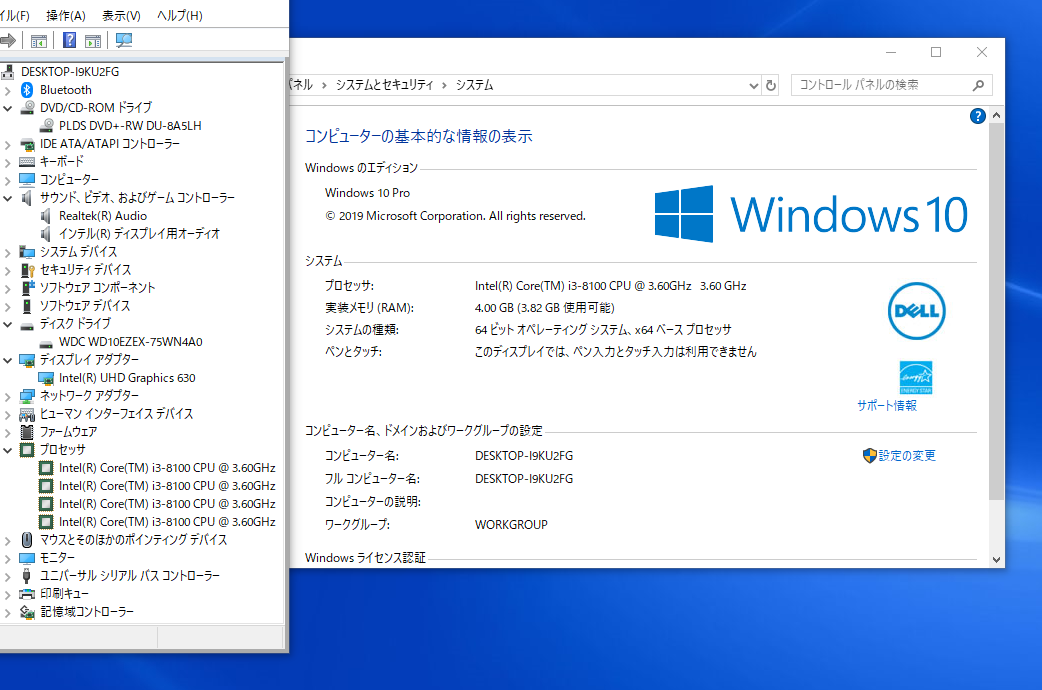This screenshot has height=690, width=1042.
Task: Expand the Bluetooth tree node
Action: tap(8, 90)
